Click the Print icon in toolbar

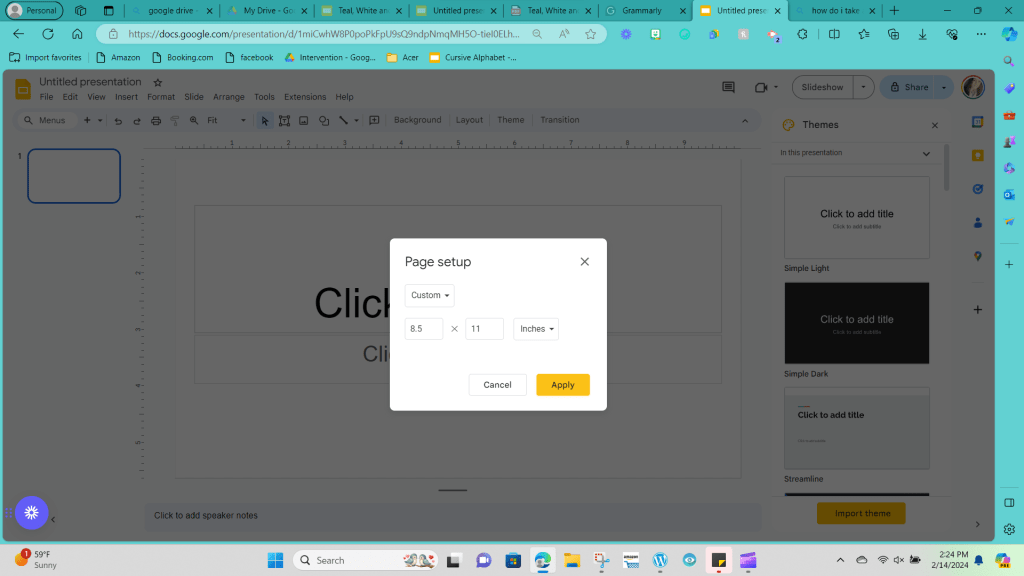click(155, 120)
